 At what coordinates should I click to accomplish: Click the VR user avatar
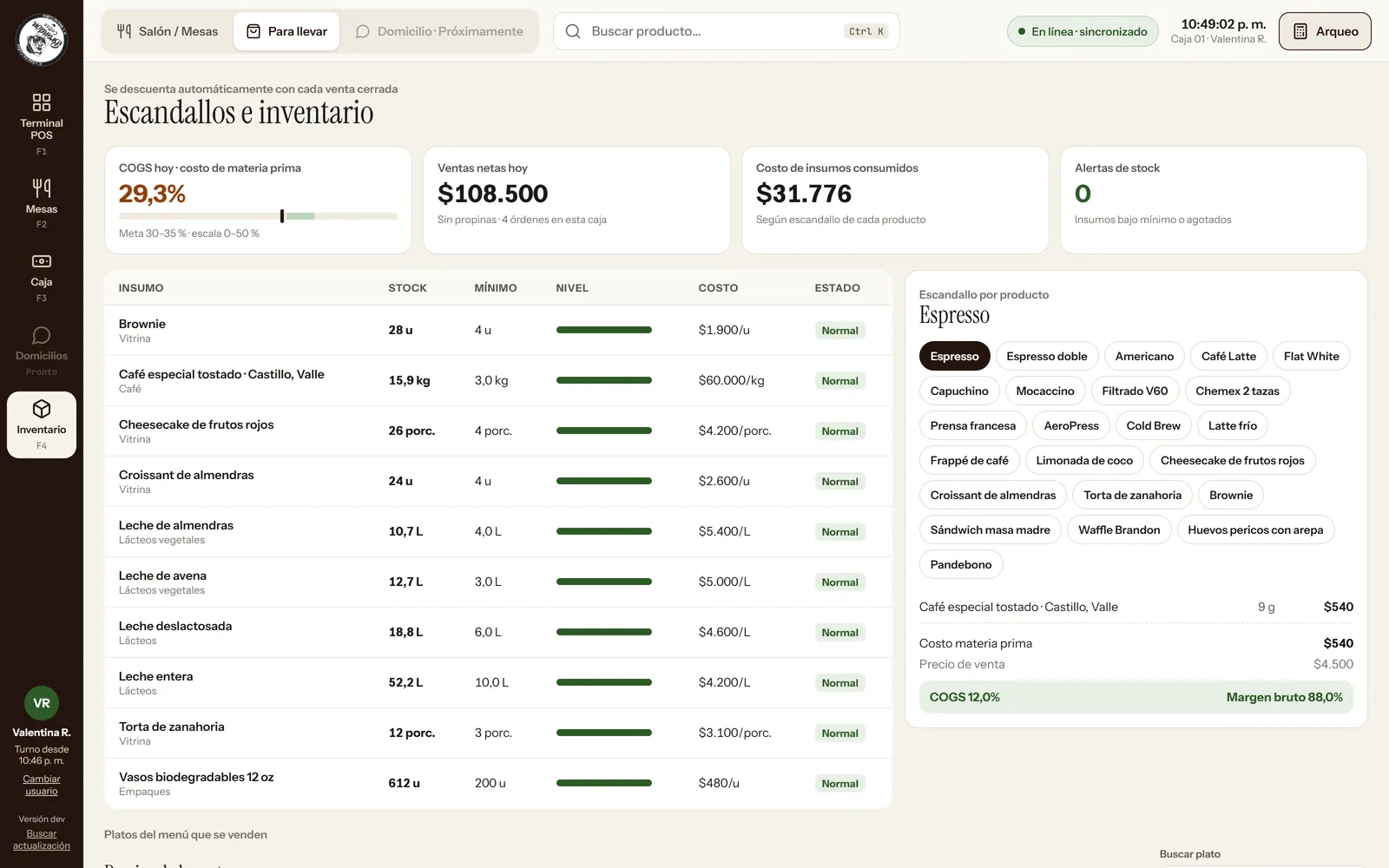click(42, 703)
